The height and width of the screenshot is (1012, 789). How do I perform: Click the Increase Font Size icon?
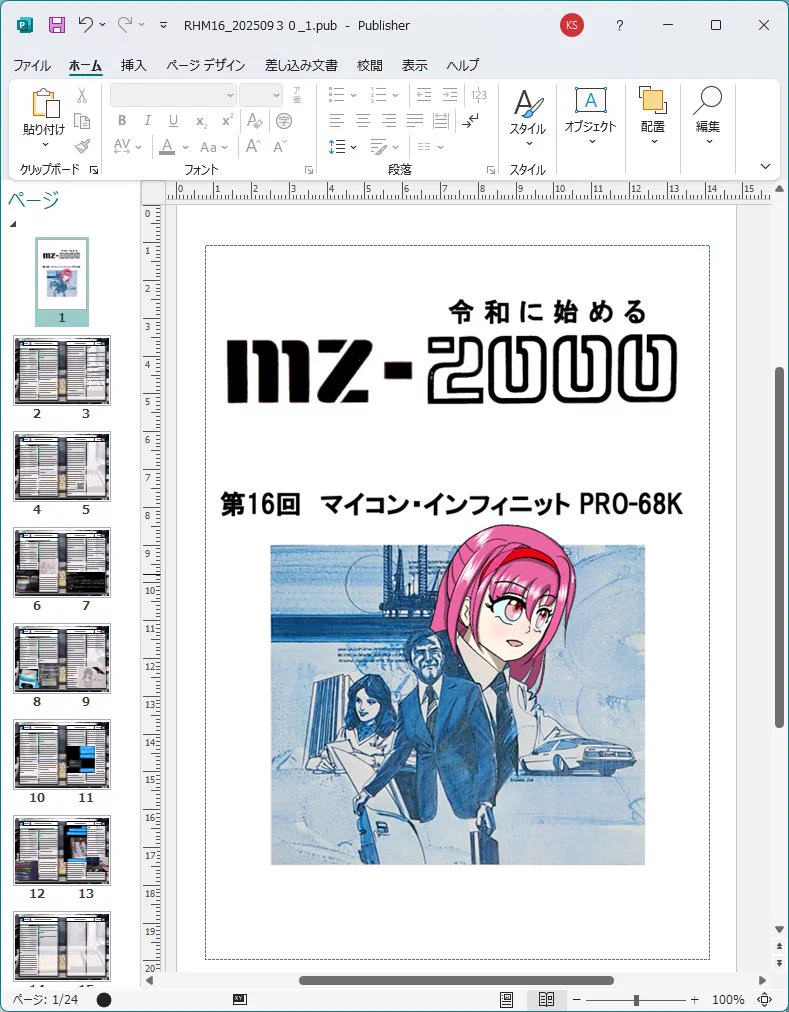254,147
